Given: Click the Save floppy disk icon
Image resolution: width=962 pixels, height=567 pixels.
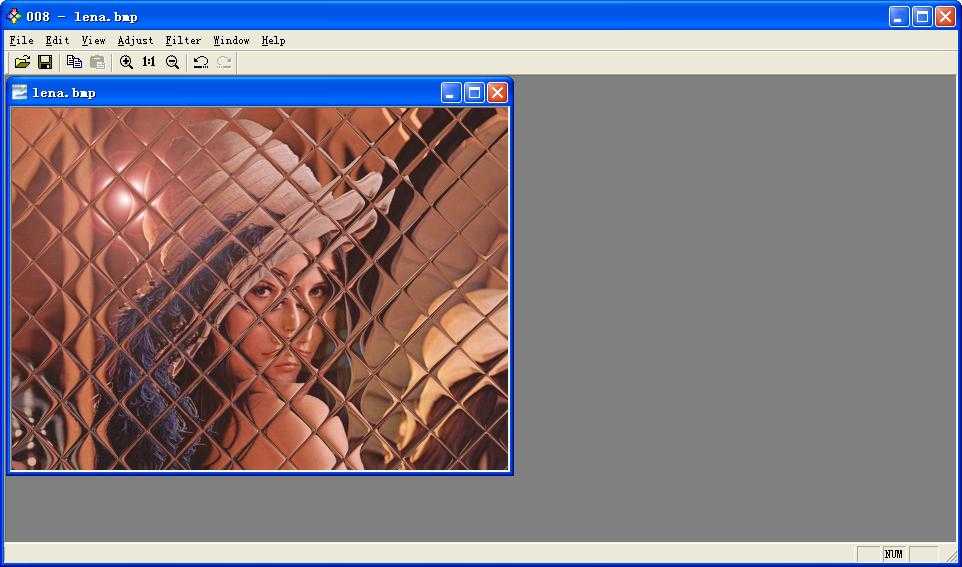Looking at the screenshot, I should pos(45,62).
